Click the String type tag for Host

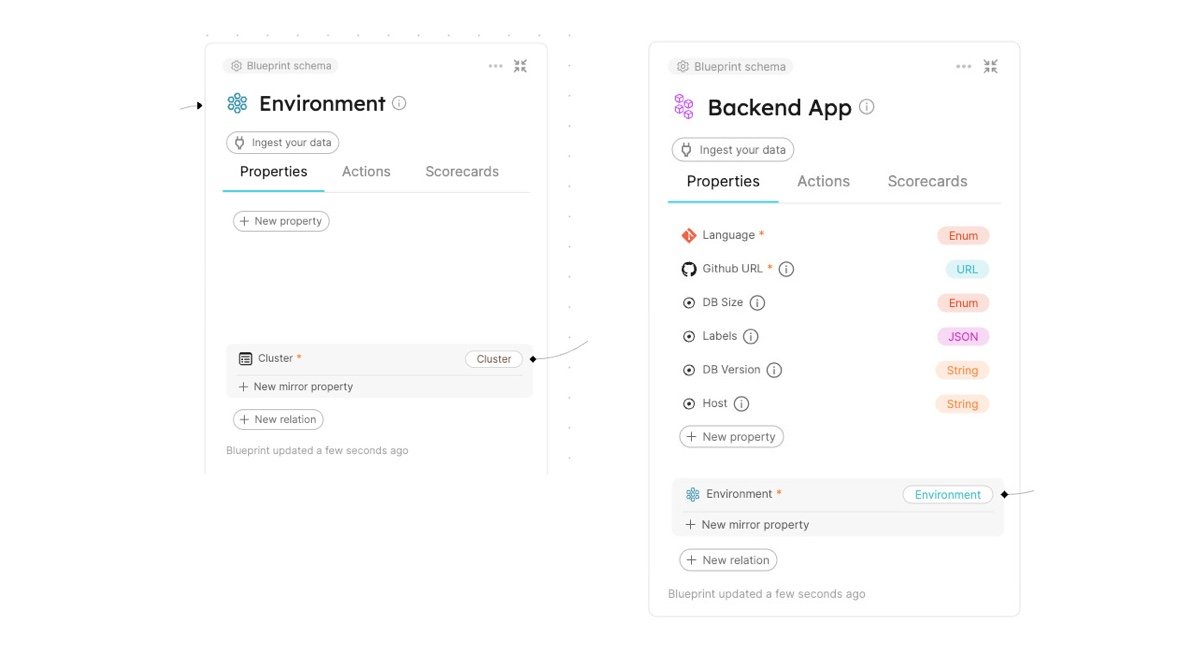pyautogui.click(x=962, y=404)
